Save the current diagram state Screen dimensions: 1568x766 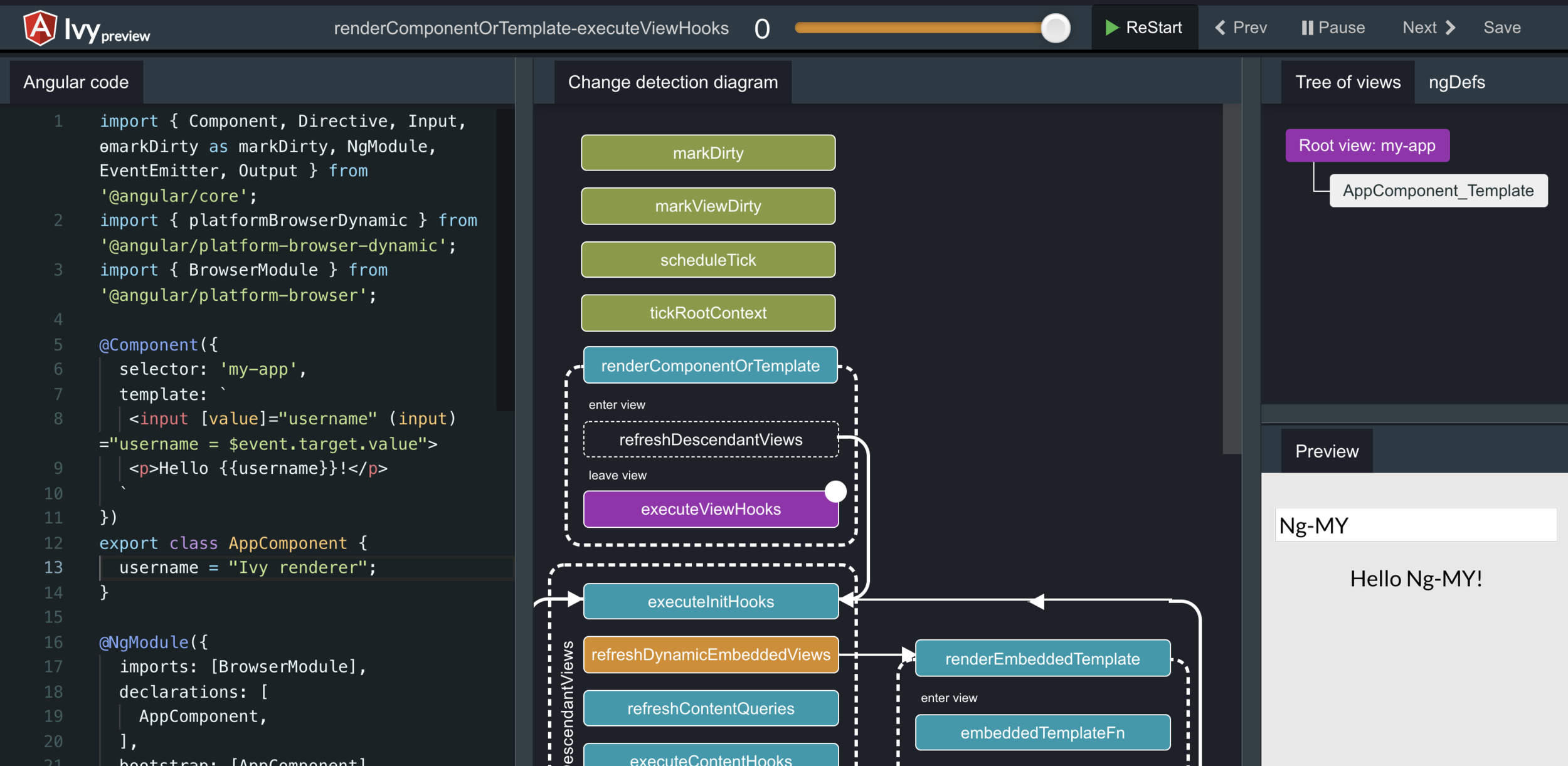click(x=1502, y=28)
